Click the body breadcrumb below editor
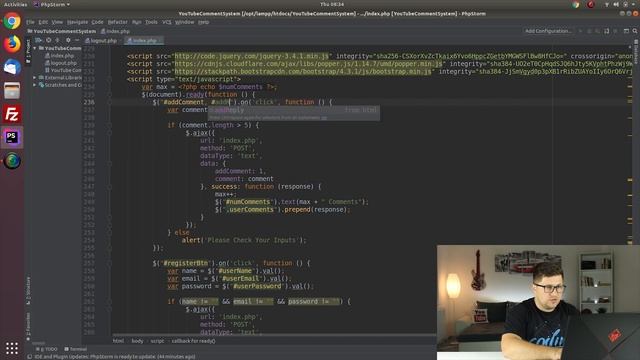Viewport: 640px width, 360px height. [137, 341]
